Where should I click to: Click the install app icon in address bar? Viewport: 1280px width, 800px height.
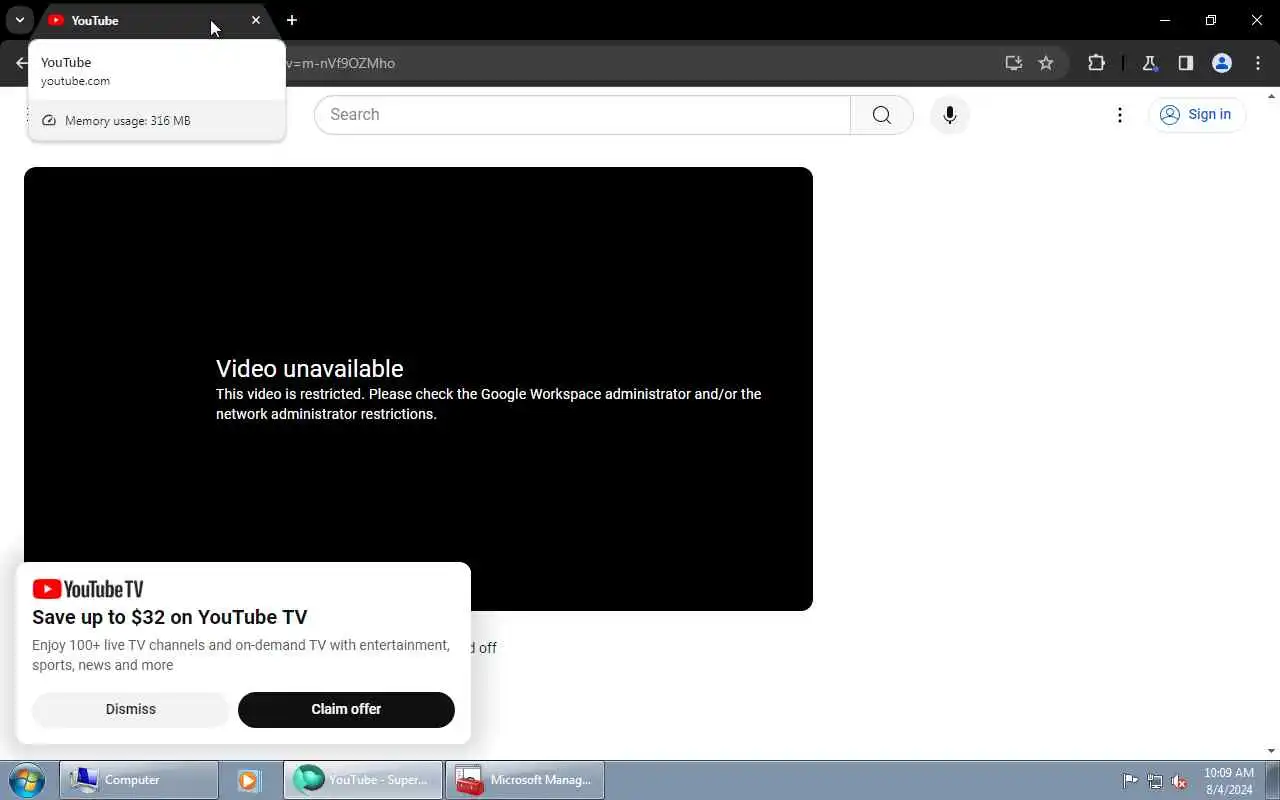(1014, 63)
